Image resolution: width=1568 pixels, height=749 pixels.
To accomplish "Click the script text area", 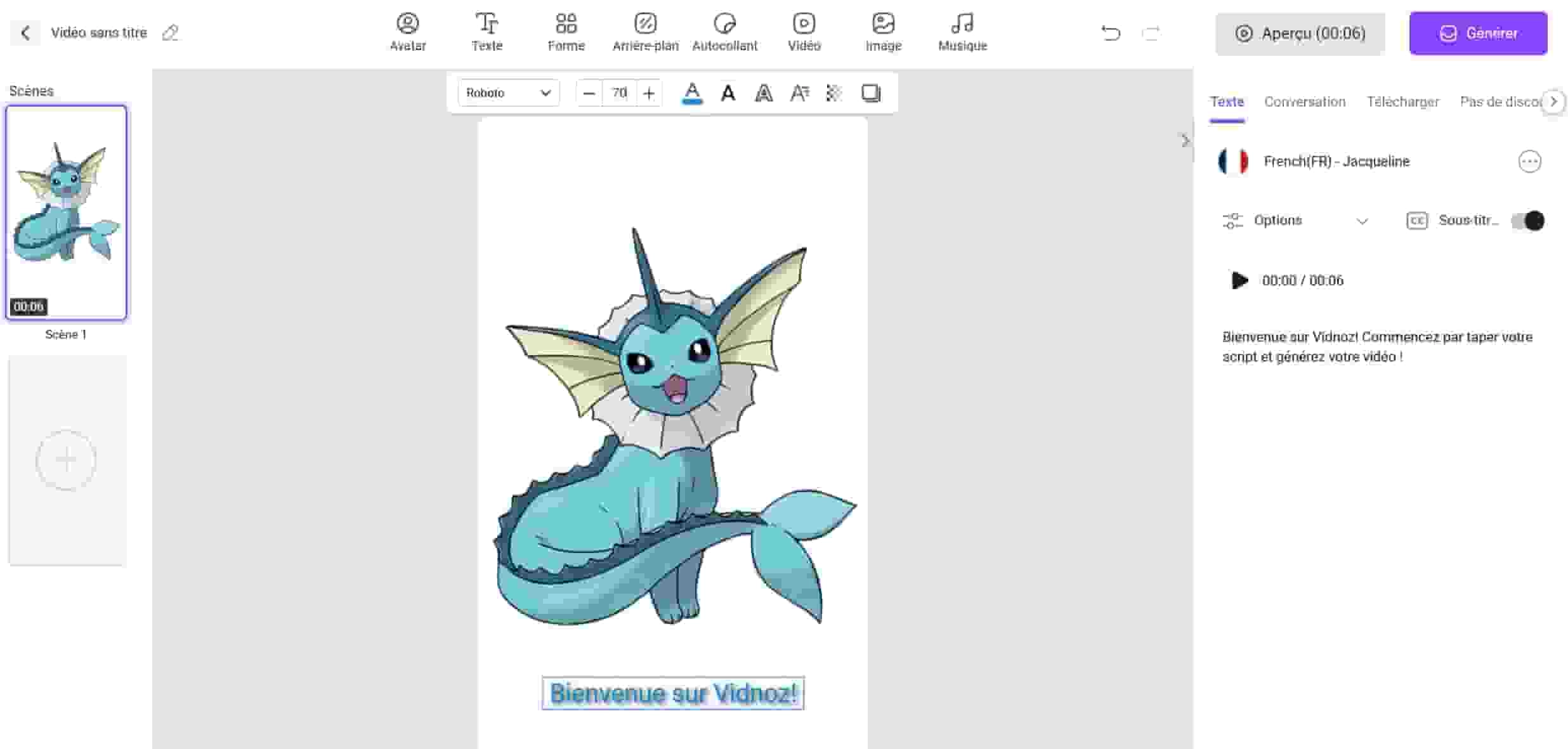I will [x=1378, y=346].
